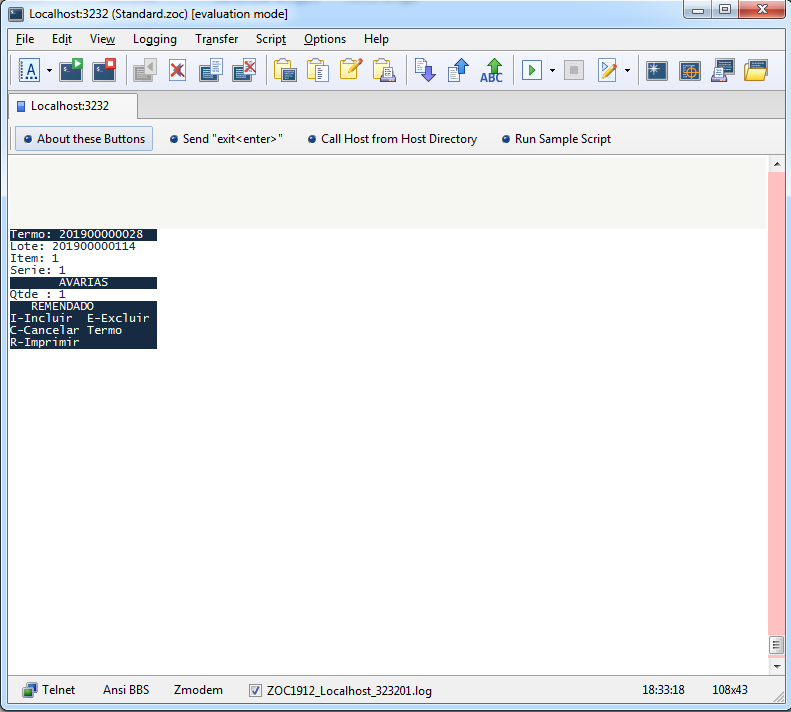The image size is (791, 712).
Task: Click the Run Sample Script button
Action: (556, 139)
